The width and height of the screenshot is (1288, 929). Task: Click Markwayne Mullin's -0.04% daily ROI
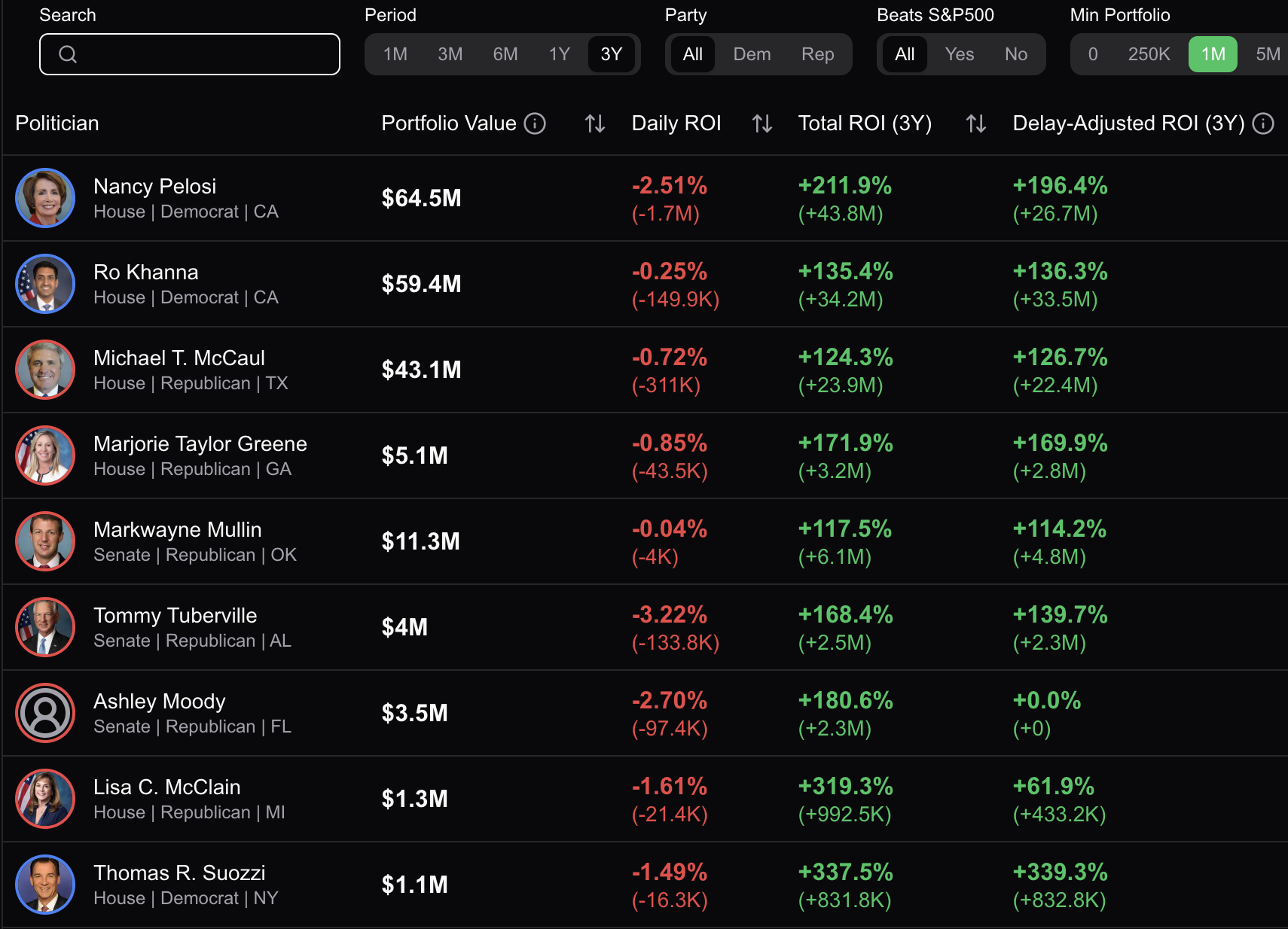tap(670, 528)
